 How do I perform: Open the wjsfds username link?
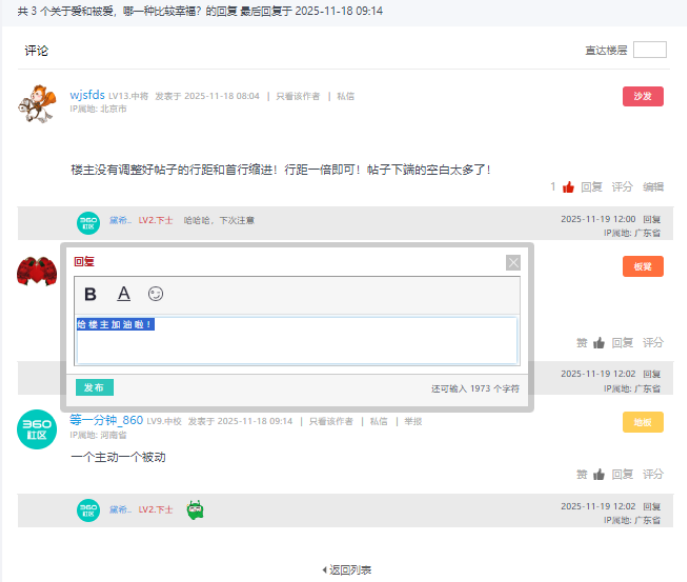(x=87, y=96)
